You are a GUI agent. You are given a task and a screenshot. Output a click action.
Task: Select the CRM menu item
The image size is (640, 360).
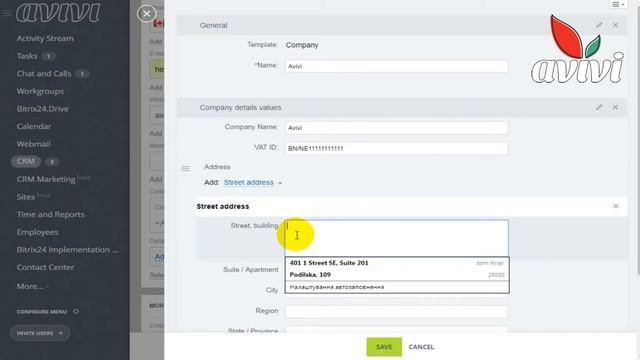[x=26, y=162]
